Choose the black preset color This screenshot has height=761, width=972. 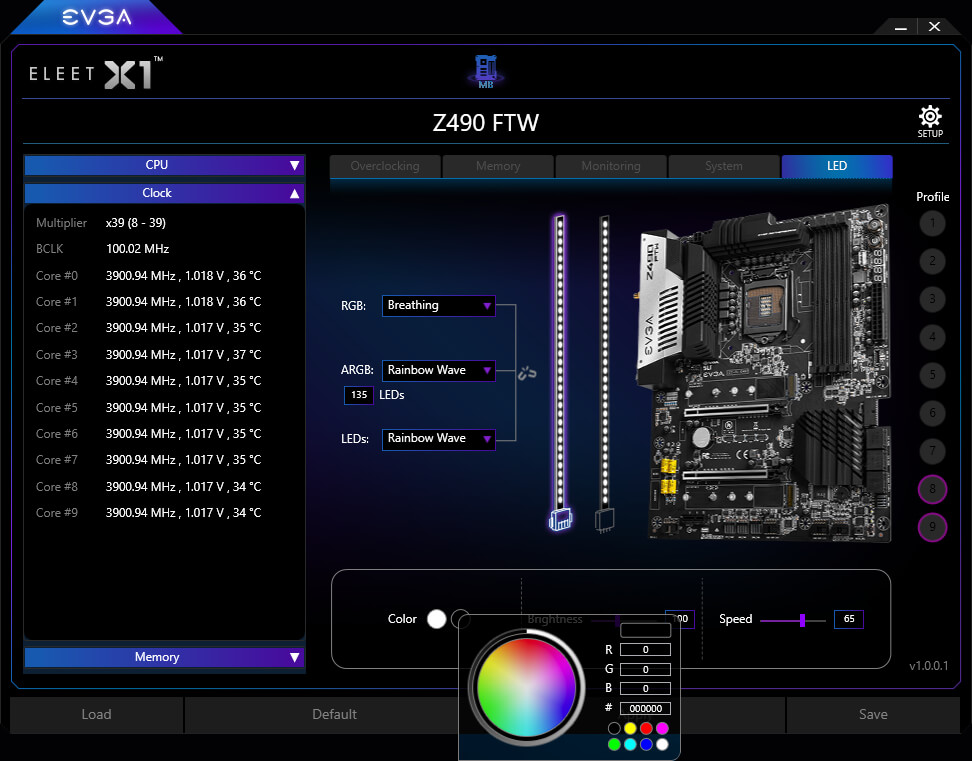point(614,728)
